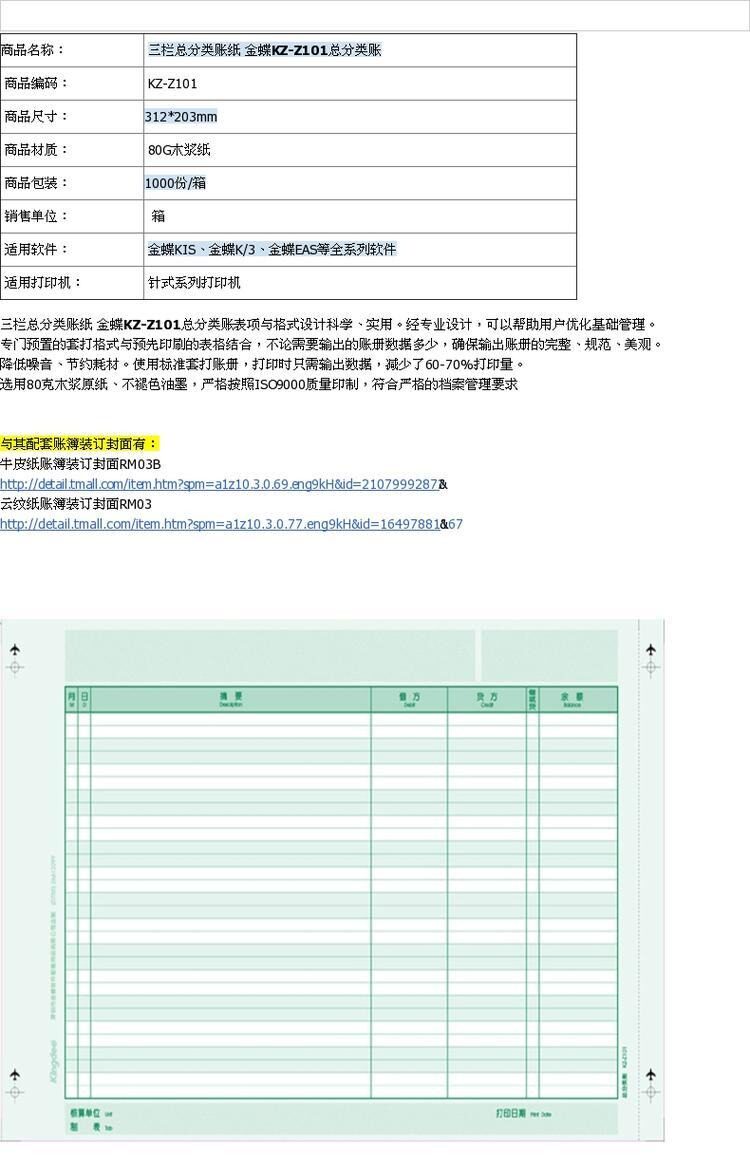Select printer value 针式系列打印机
The image size is (750, 1161).
pyautogui.click(x=194, y=283)
